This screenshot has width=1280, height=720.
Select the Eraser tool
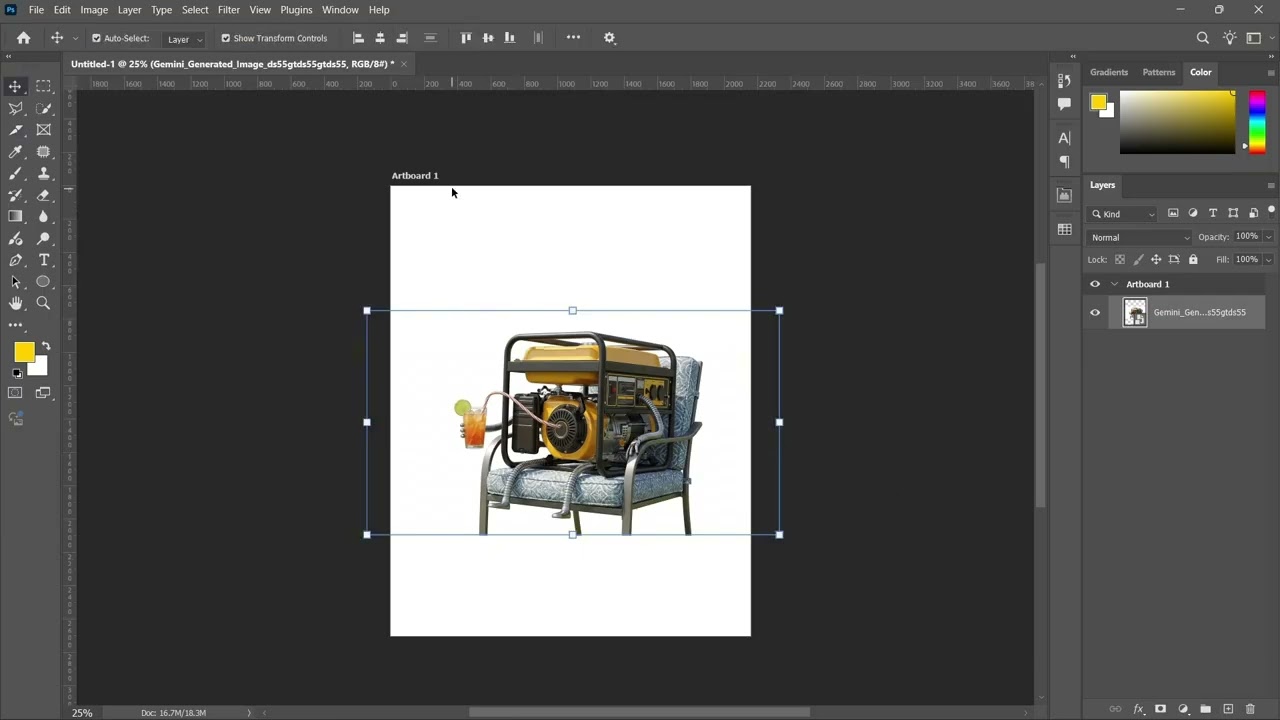[x=44, y=195]
